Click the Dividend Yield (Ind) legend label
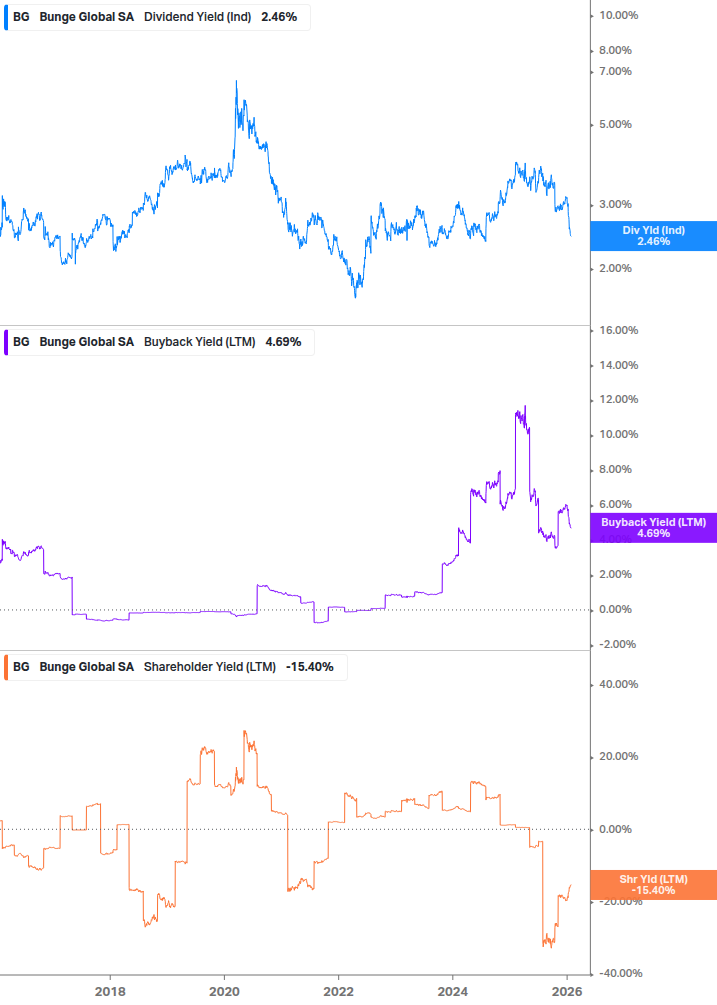 pyautogui.click(x=197, y=17)
